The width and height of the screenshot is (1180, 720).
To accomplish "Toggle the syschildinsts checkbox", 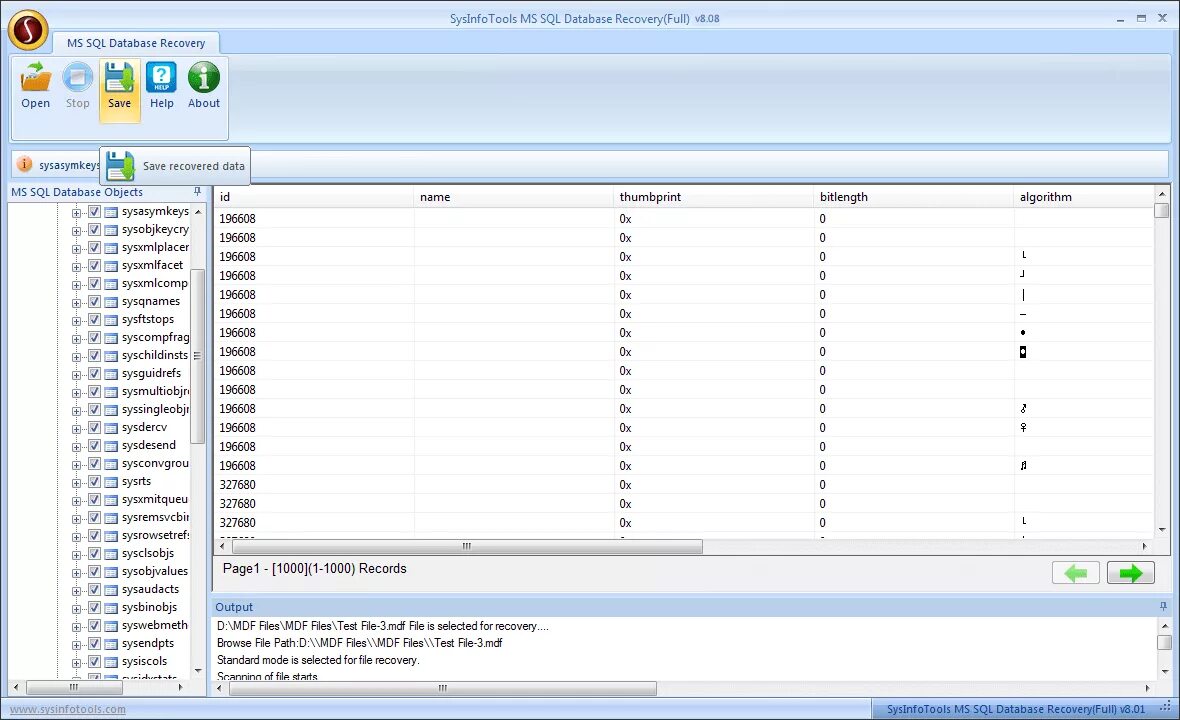I will [x=94, y=355].
